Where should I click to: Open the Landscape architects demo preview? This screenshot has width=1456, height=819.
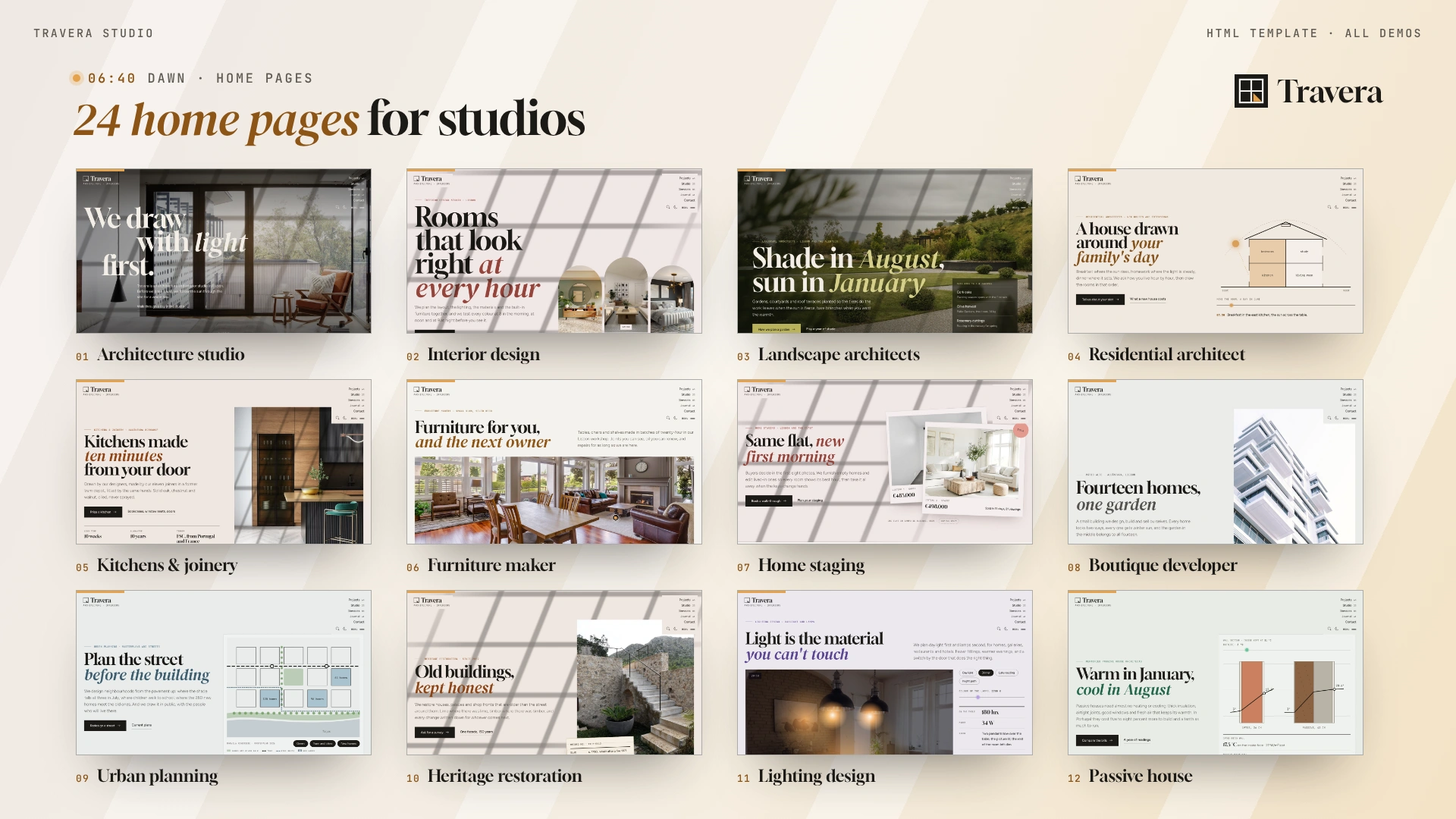coord(885,251)
